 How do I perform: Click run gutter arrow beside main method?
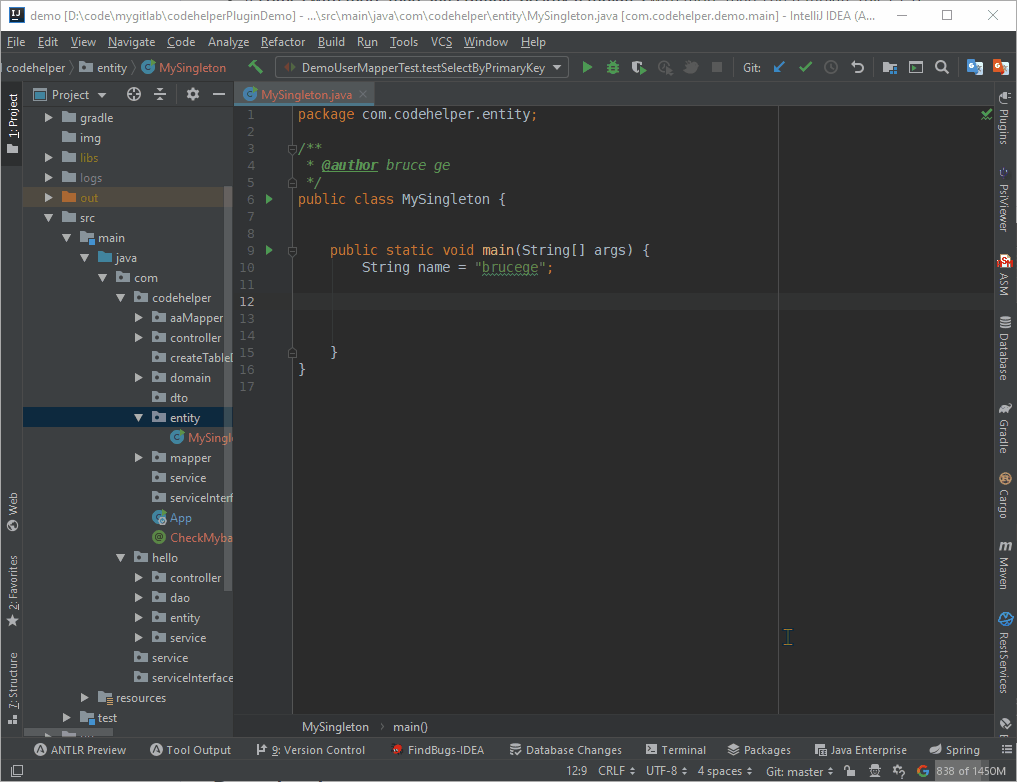(x=270, y=250)
